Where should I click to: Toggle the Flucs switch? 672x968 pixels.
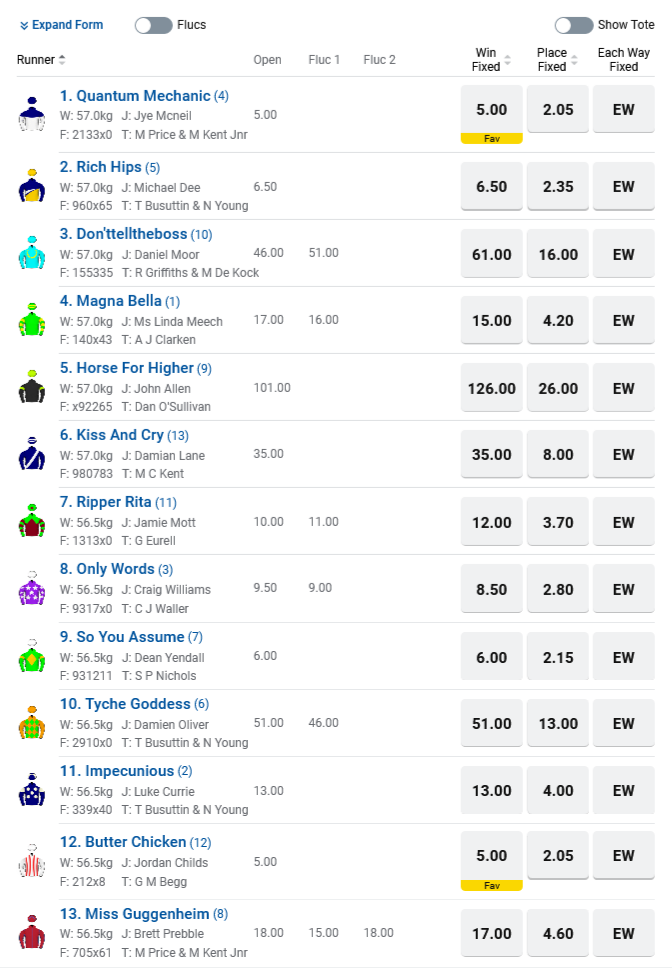154,25
